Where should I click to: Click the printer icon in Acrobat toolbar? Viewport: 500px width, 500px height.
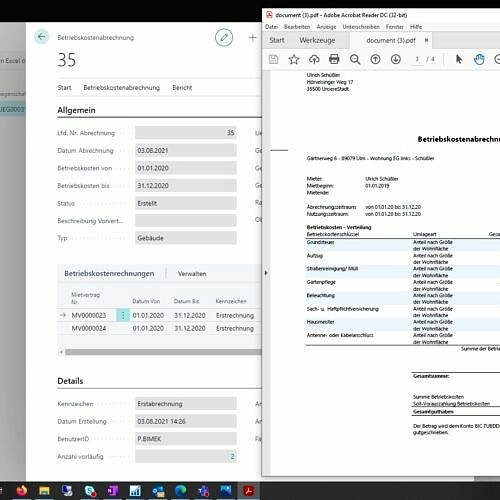(x=334, y=59)
